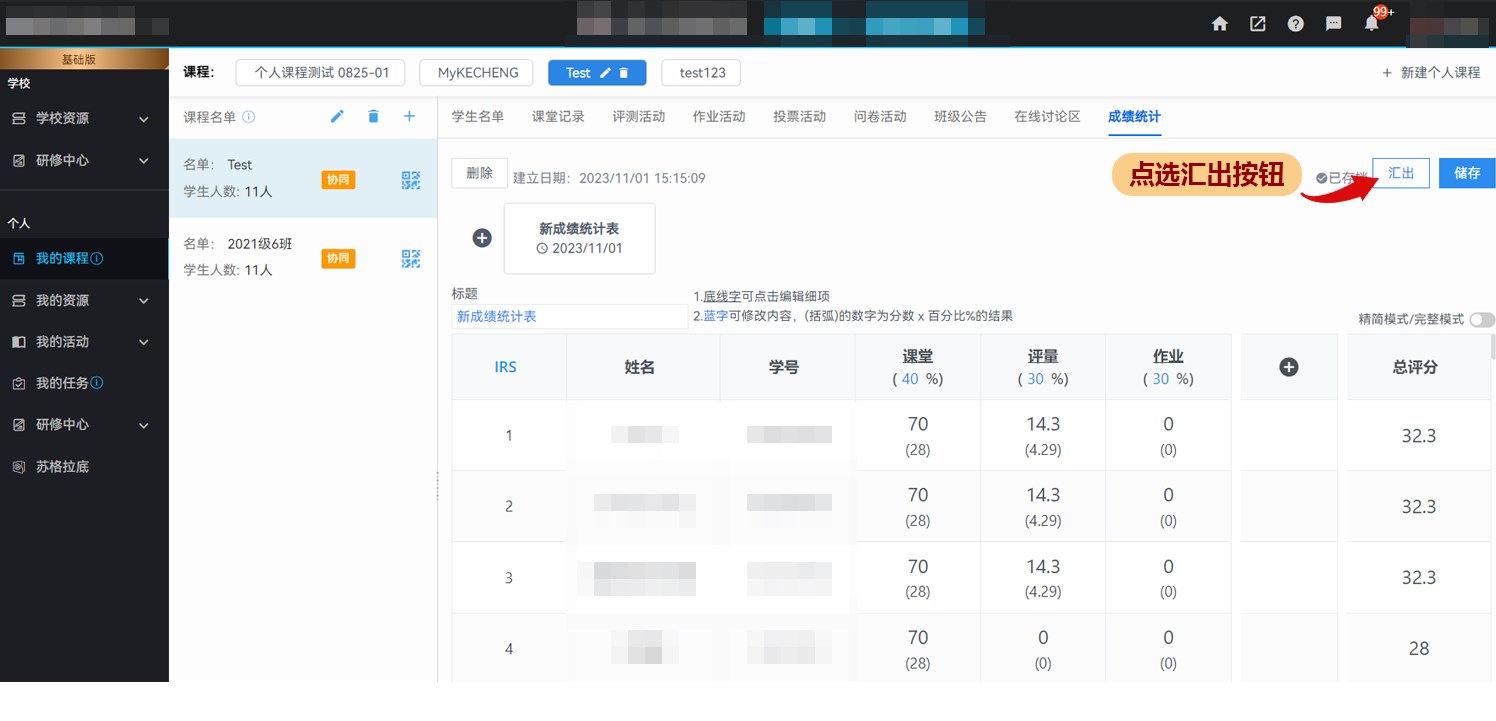Image resolution: width=1496 pixels, height=721 pixels.
Task: Select the 新成绩统计表 card thumbnail
Action: 579,238
